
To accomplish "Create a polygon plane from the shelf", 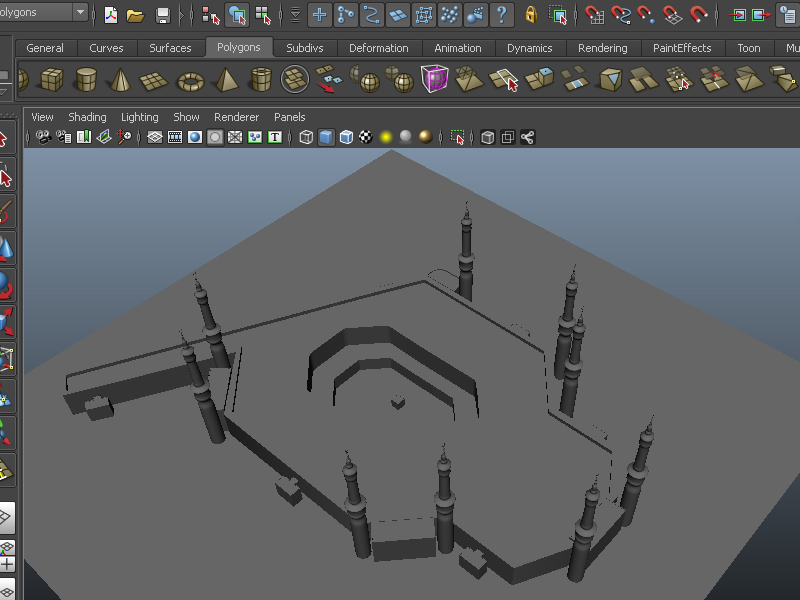I will [x=154, y=81].
